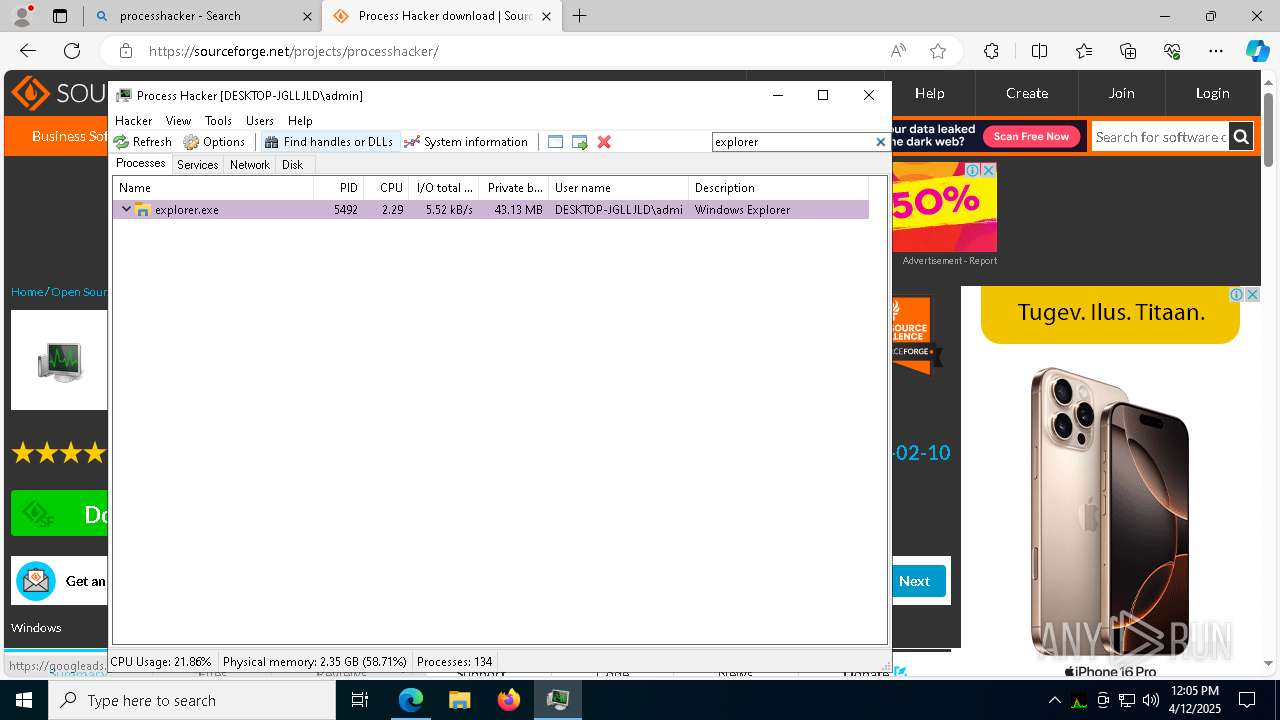Sort by Description column header
The width and height of the screenshot is (1280, 720).
tap(779, 188)
